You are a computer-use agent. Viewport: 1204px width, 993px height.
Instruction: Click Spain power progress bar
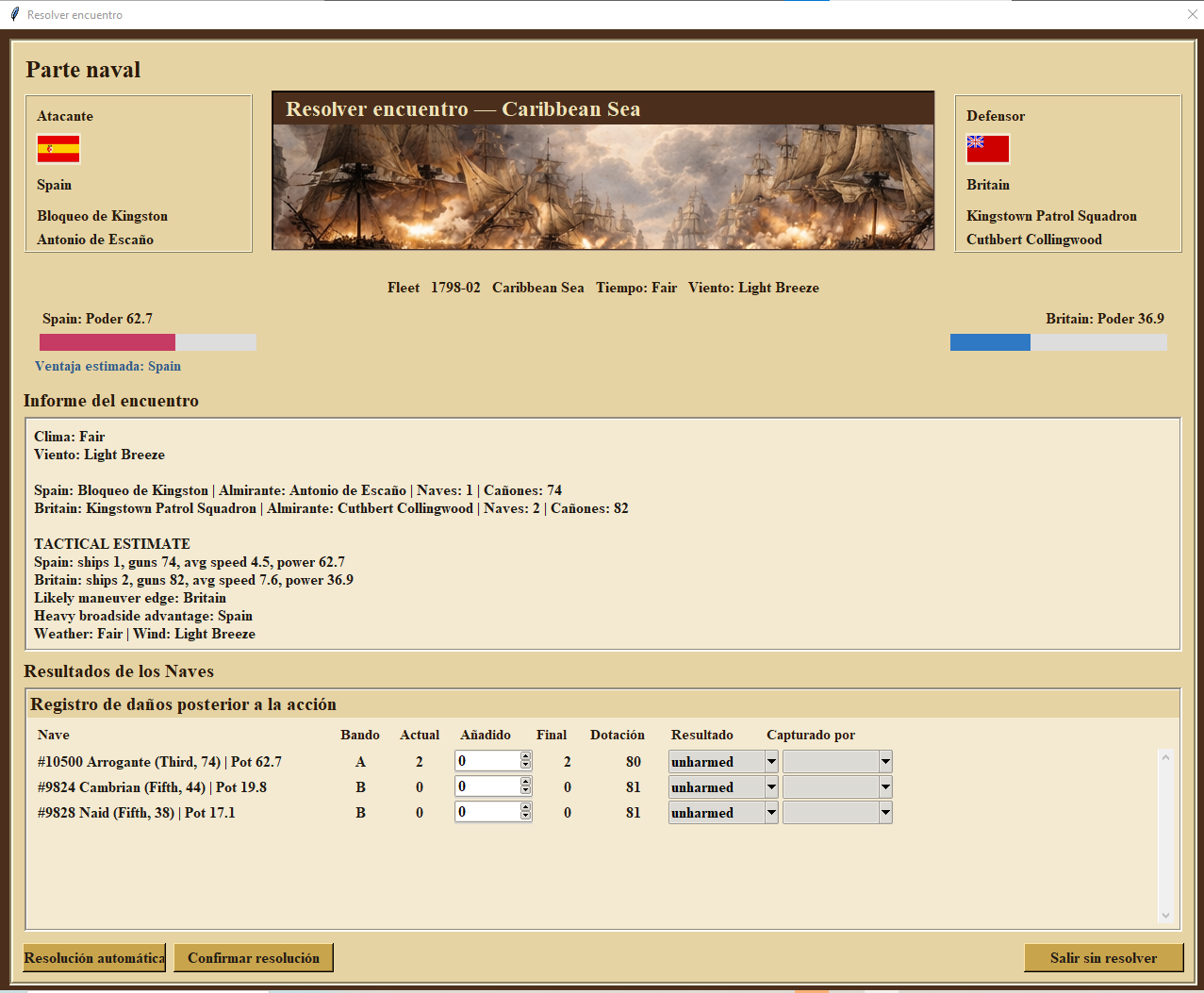coord(148,342)
